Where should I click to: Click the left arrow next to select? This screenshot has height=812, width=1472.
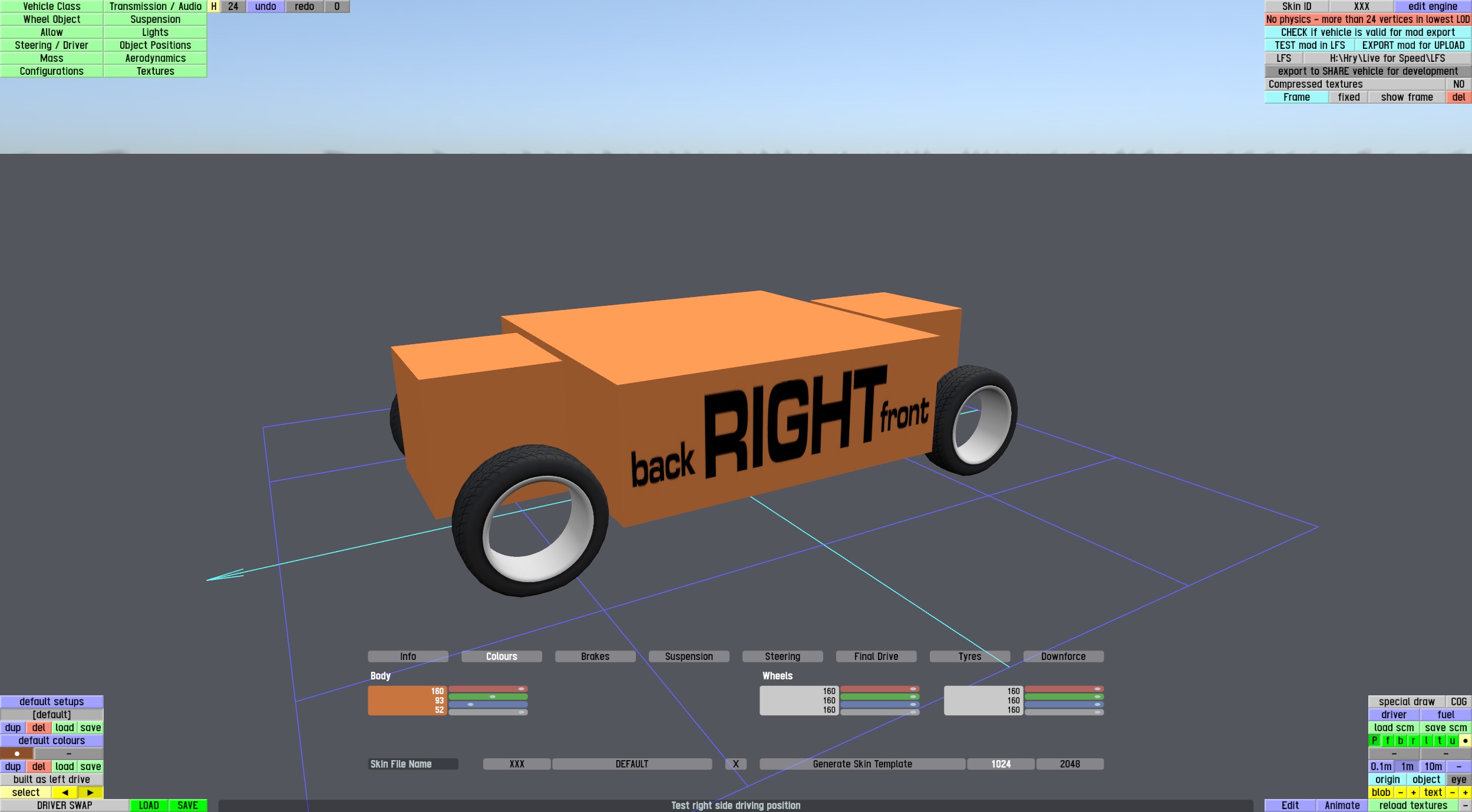pos(65,793)
